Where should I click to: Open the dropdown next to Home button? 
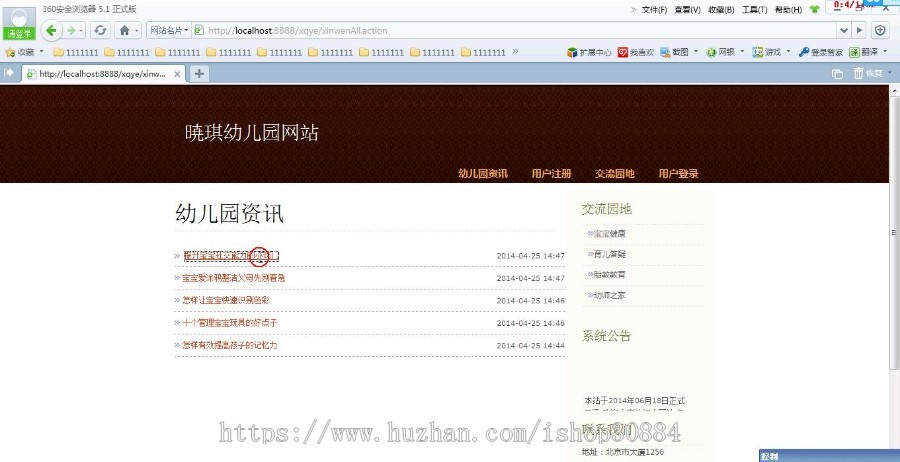pyautogui.click(x=137, y=30)
